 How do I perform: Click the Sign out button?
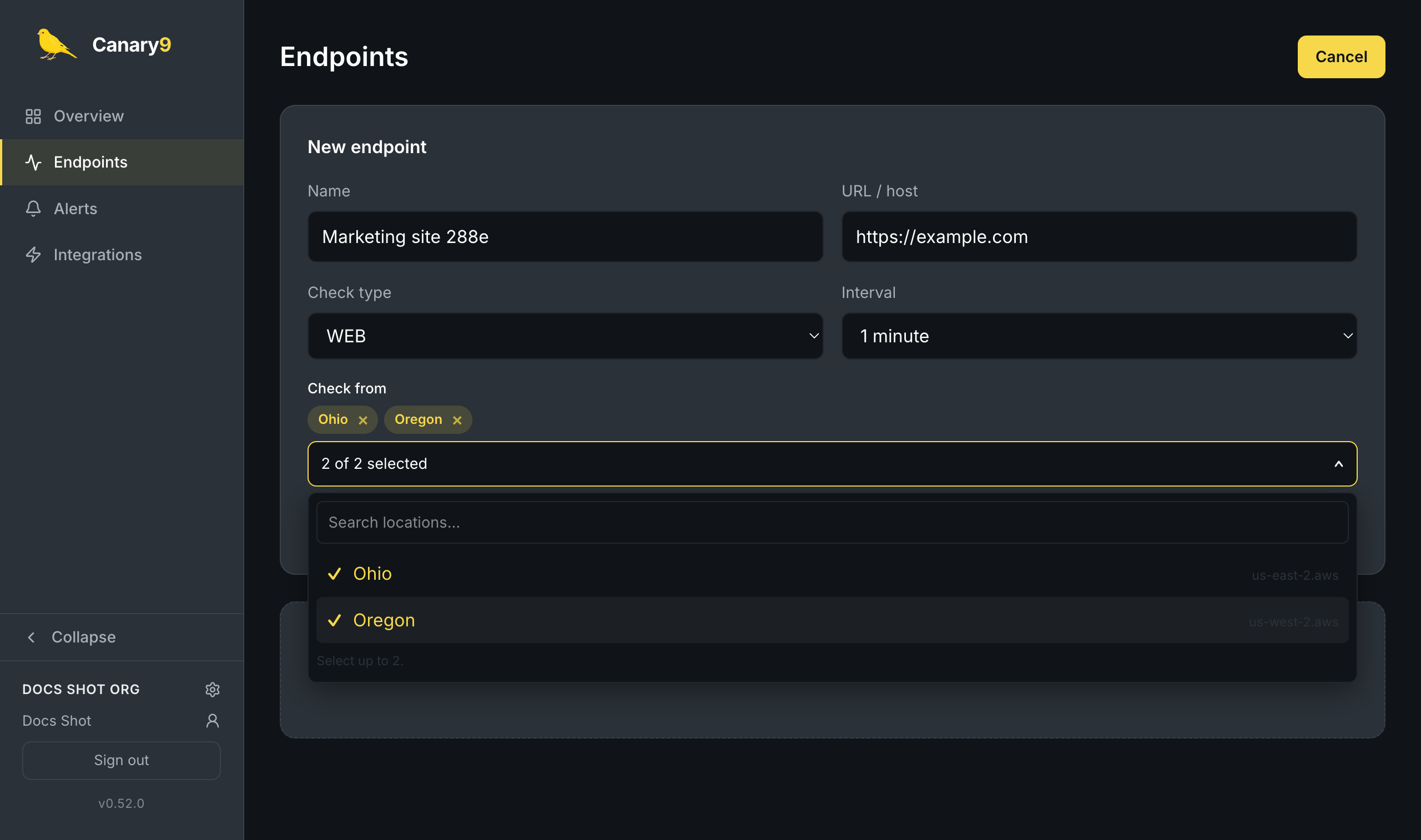(121, 760)
